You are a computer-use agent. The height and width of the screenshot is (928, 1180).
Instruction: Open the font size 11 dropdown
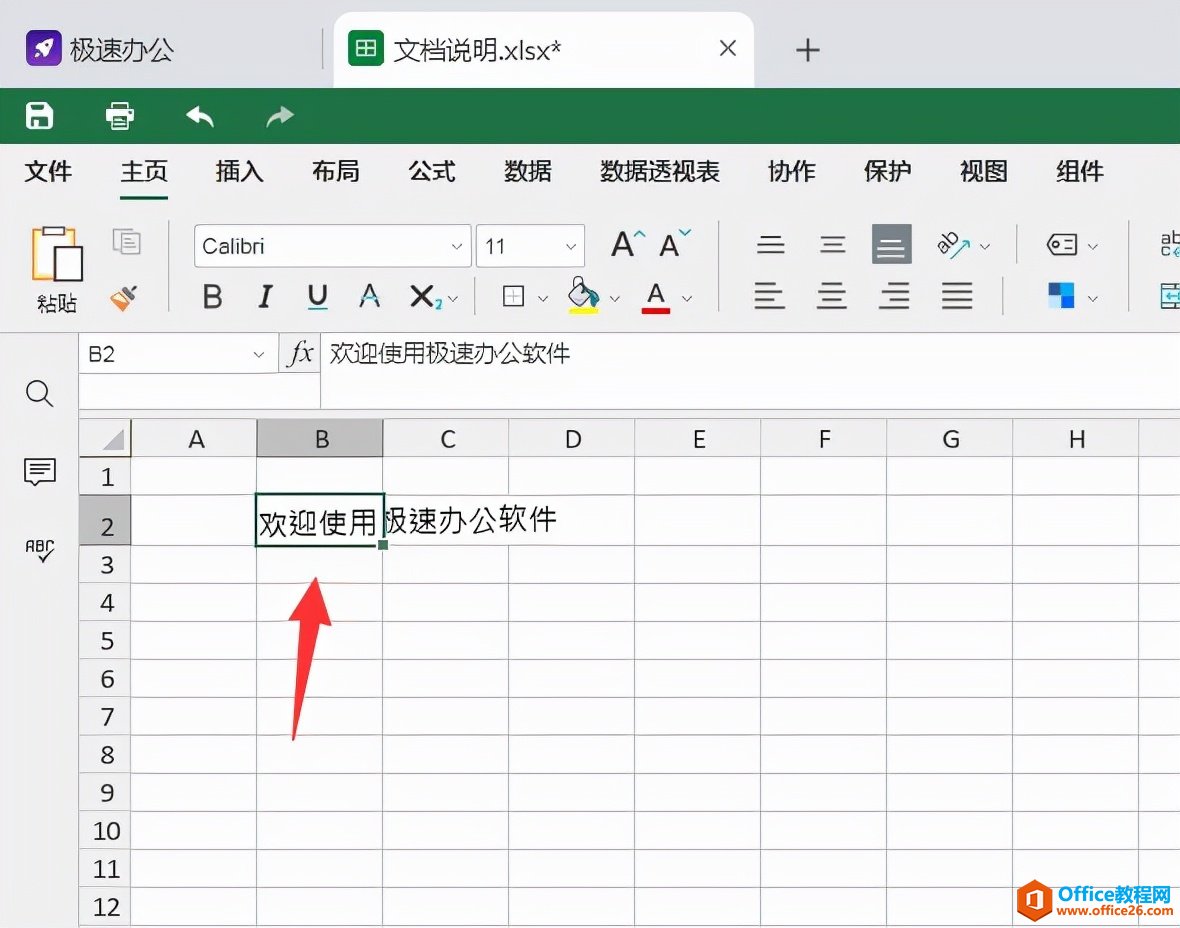click(x=569, y=245)
